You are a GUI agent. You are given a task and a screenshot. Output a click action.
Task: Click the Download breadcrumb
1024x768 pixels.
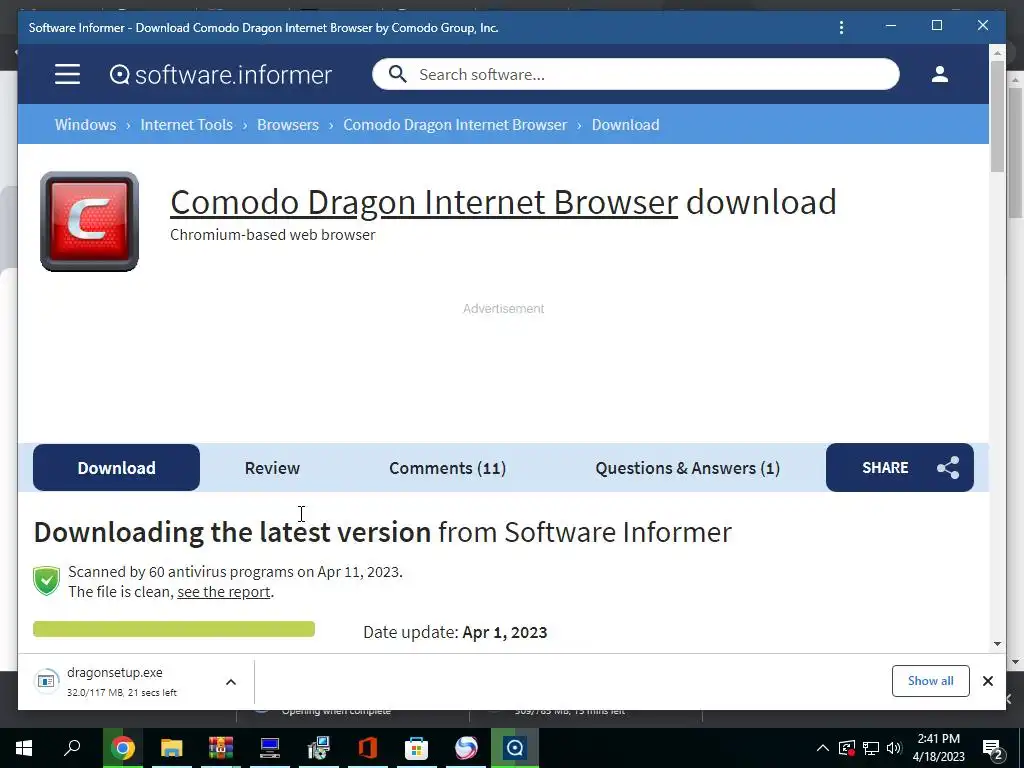(626, 125)
